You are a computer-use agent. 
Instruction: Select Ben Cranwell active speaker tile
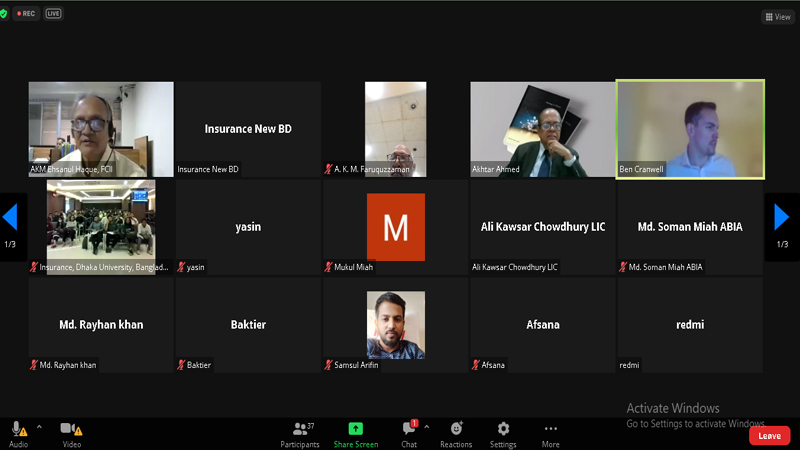(x=690, y=129)
